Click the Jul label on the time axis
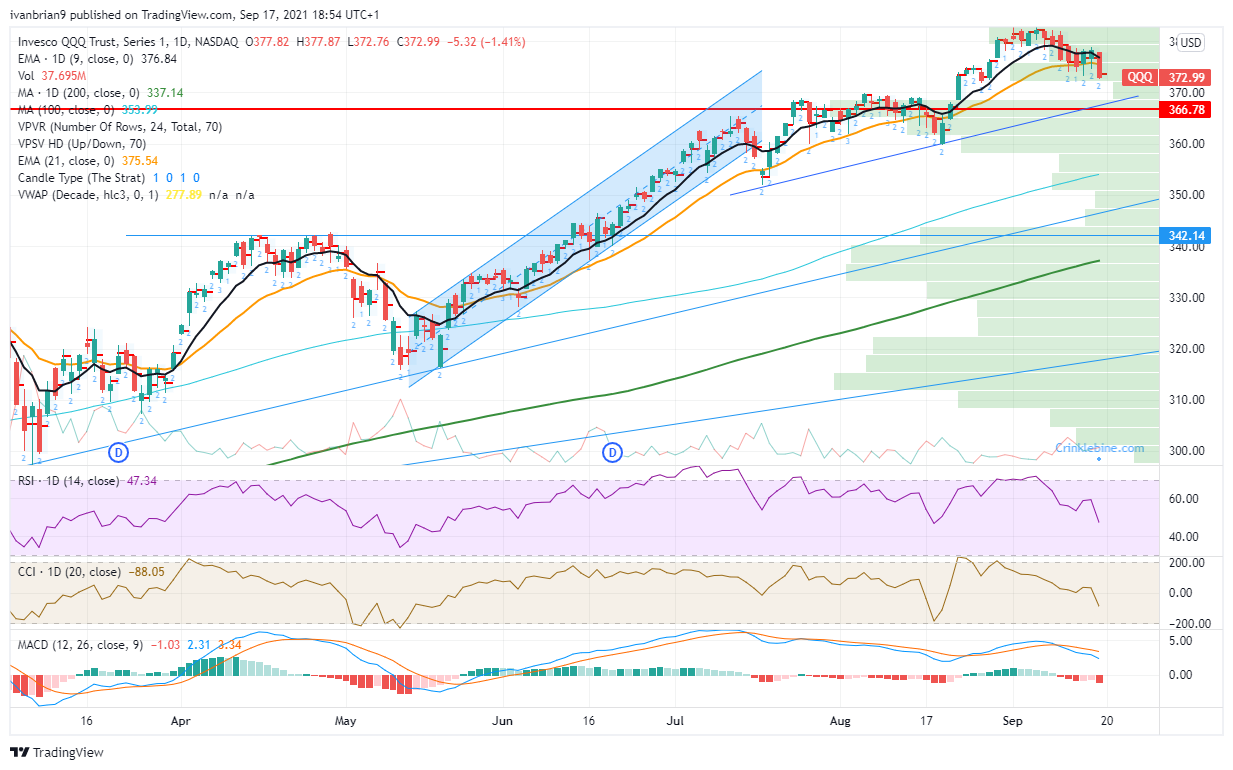Image resolution: width=1233 pixels, height=770 pixels. click(x=676, y=720)
